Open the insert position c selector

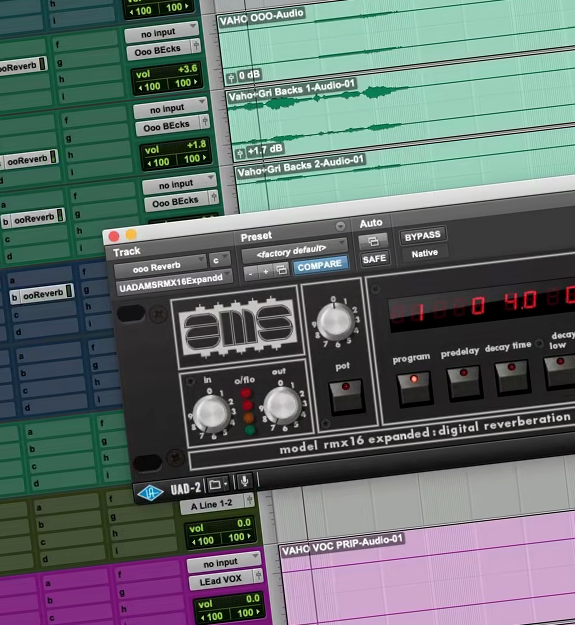(218, 260)
